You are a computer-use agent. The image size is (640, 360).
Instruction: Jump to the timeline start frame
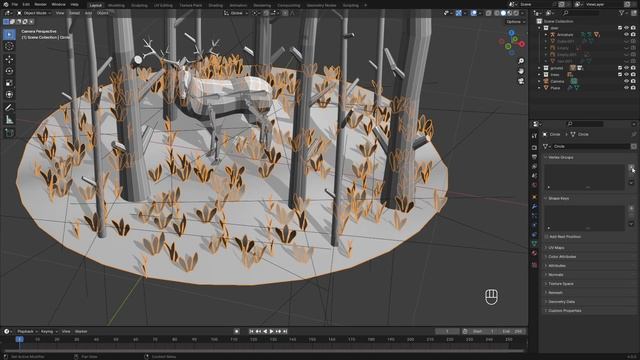pyautogui.click(x=251, y=331)
